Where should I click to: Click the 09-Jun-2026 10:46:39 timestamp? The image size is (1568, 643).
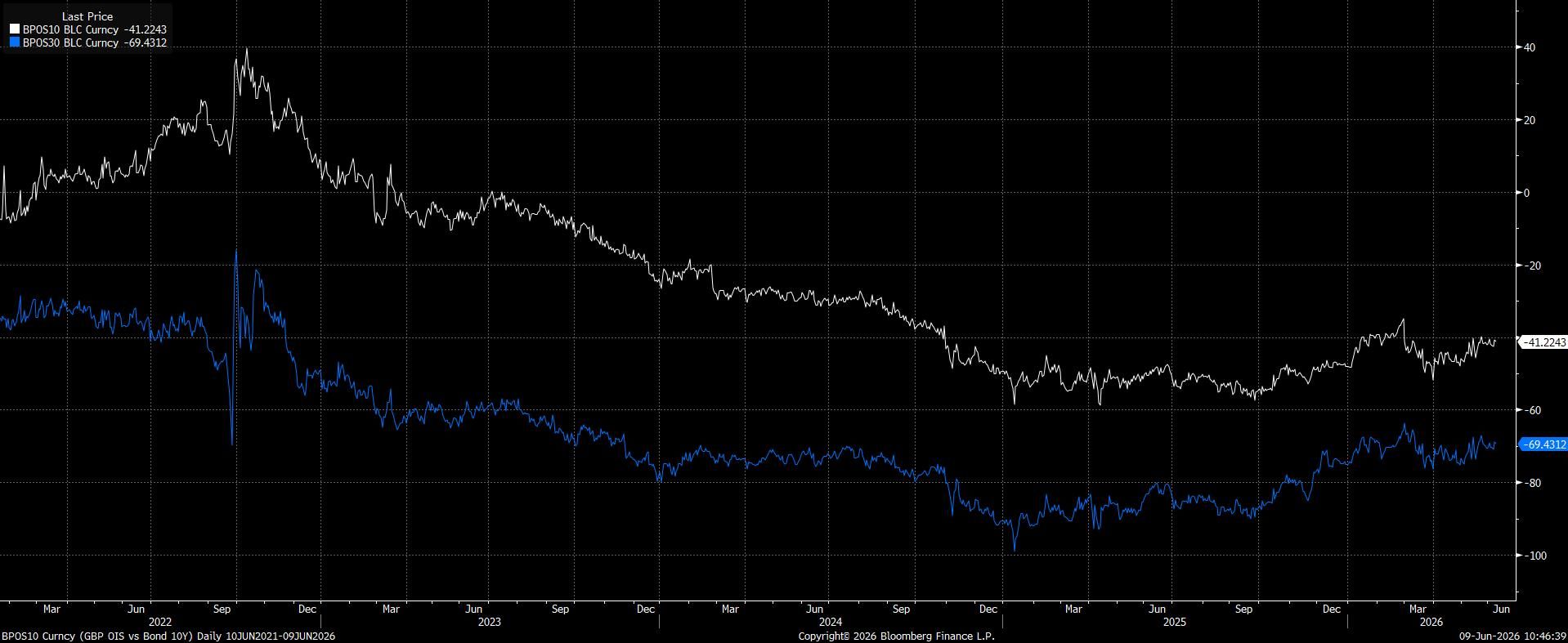tap(1513, 636)
